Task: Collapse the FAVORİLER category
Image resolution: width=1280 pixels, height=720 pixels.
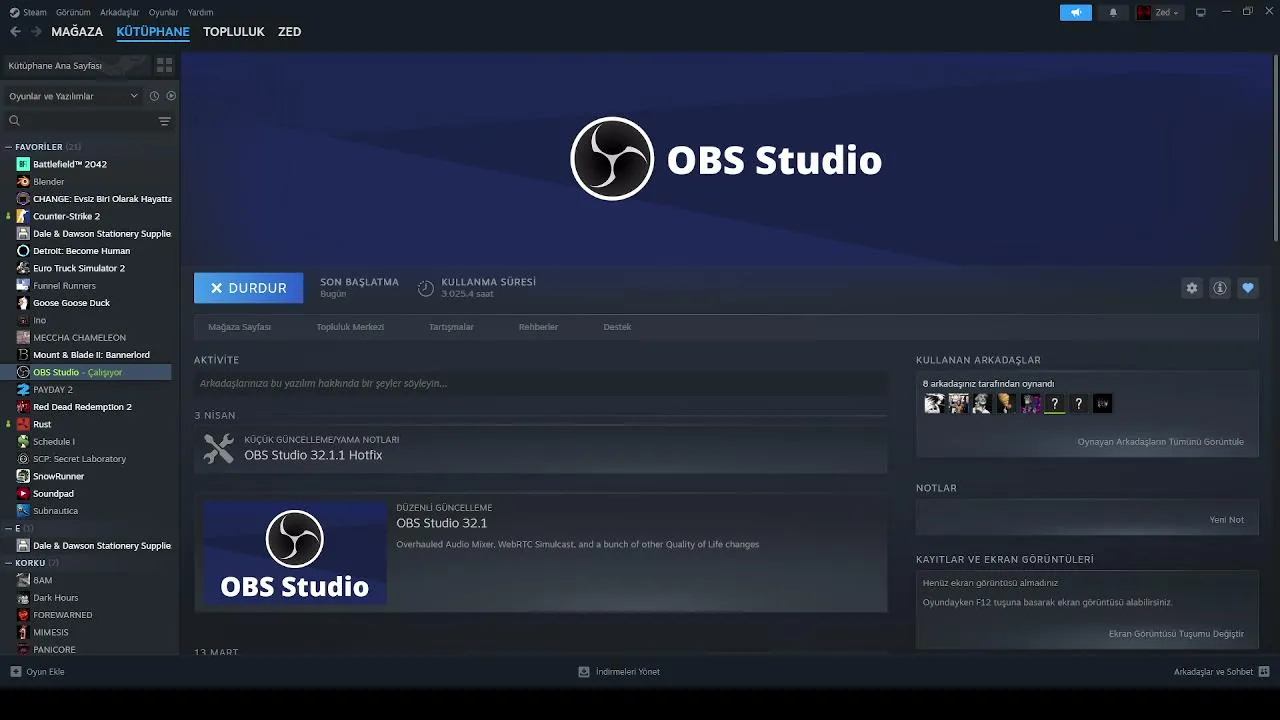Action: click(9, 147)
